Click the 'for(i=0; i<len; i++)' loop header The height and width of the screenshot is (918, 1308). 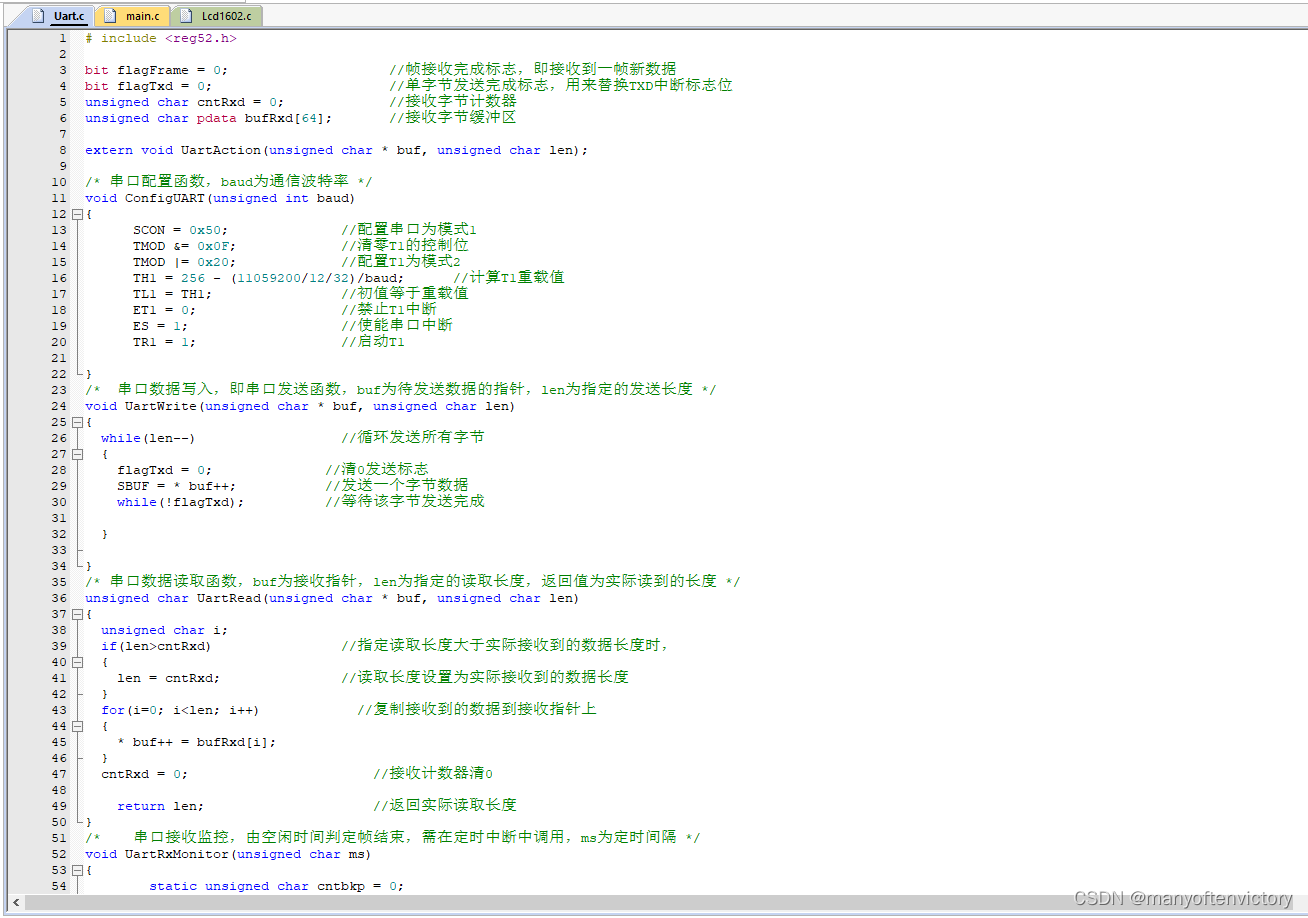click(180, 710)
